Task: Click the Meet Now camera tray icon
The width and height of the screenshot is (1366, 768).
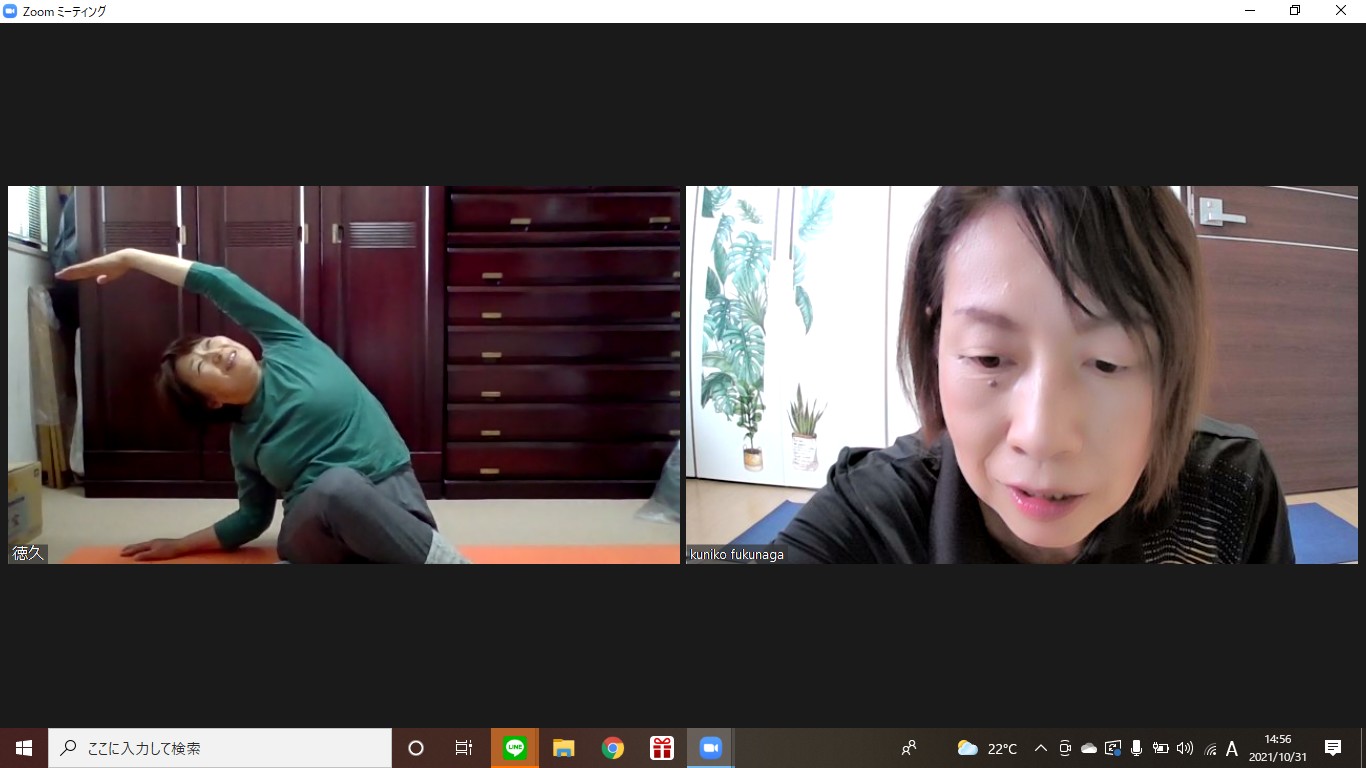Action: pyautogui.click(x=1065, y=748)
